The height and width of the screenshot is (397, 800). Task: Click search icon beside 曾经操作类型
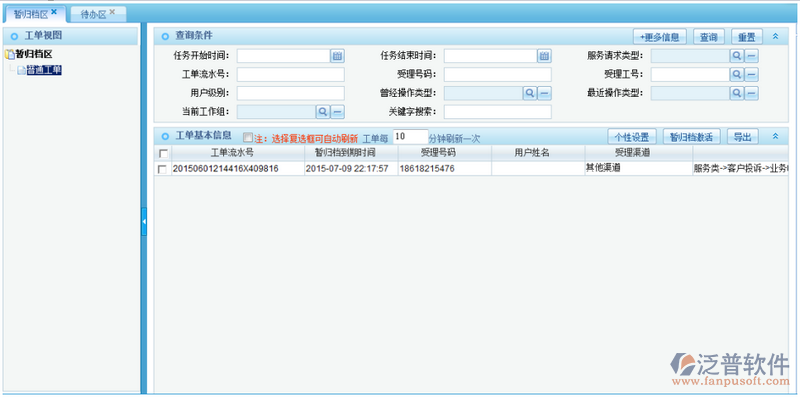[x=530, y=93]
